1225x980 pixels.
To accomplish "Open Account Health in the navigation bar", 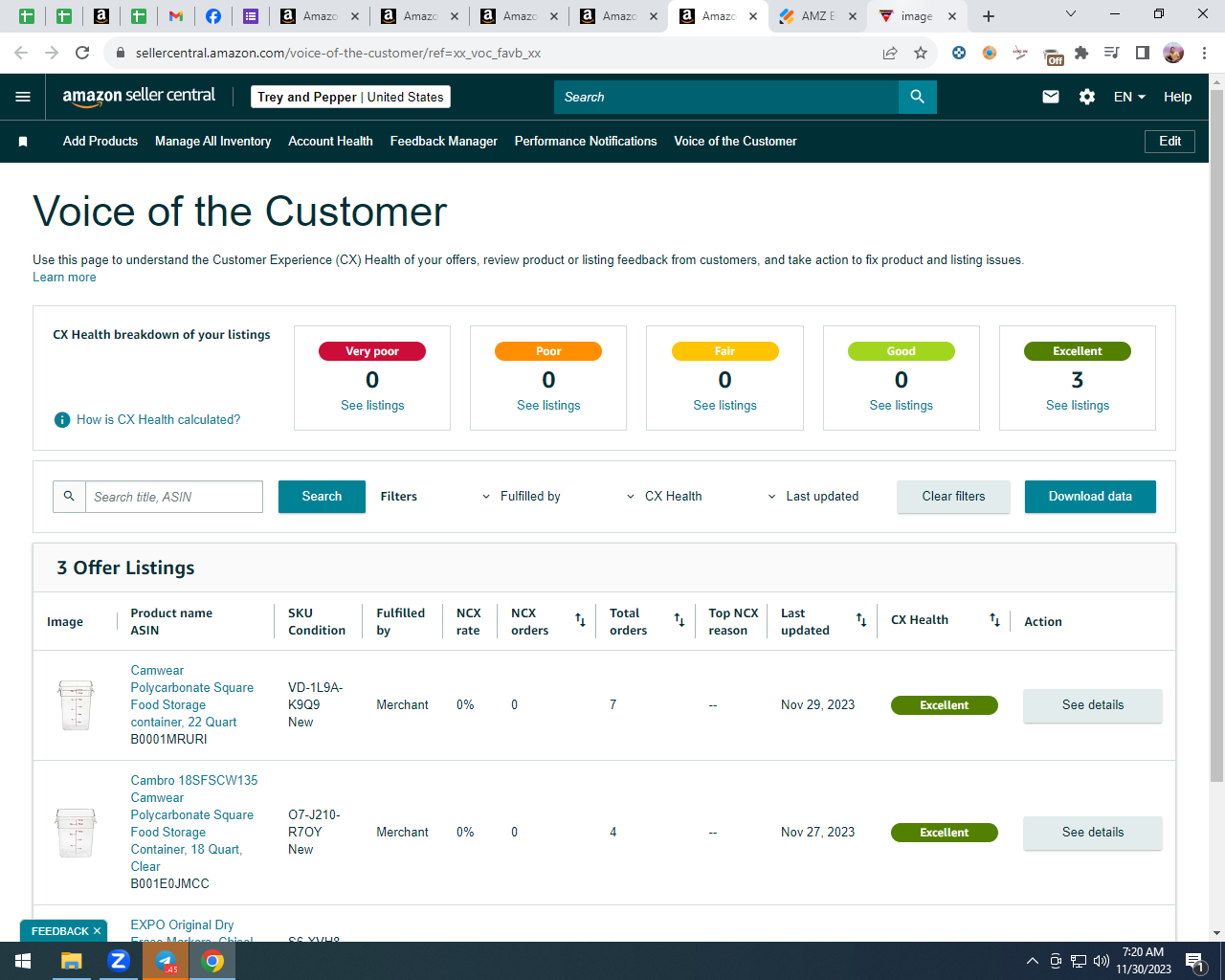I will coord(330,142).
